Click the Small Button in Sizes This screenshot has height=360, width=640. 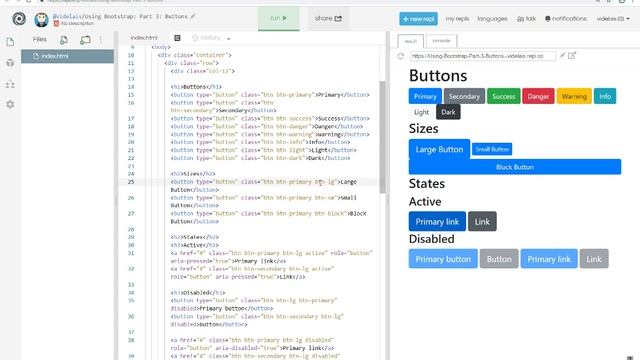tap(492, 149)
